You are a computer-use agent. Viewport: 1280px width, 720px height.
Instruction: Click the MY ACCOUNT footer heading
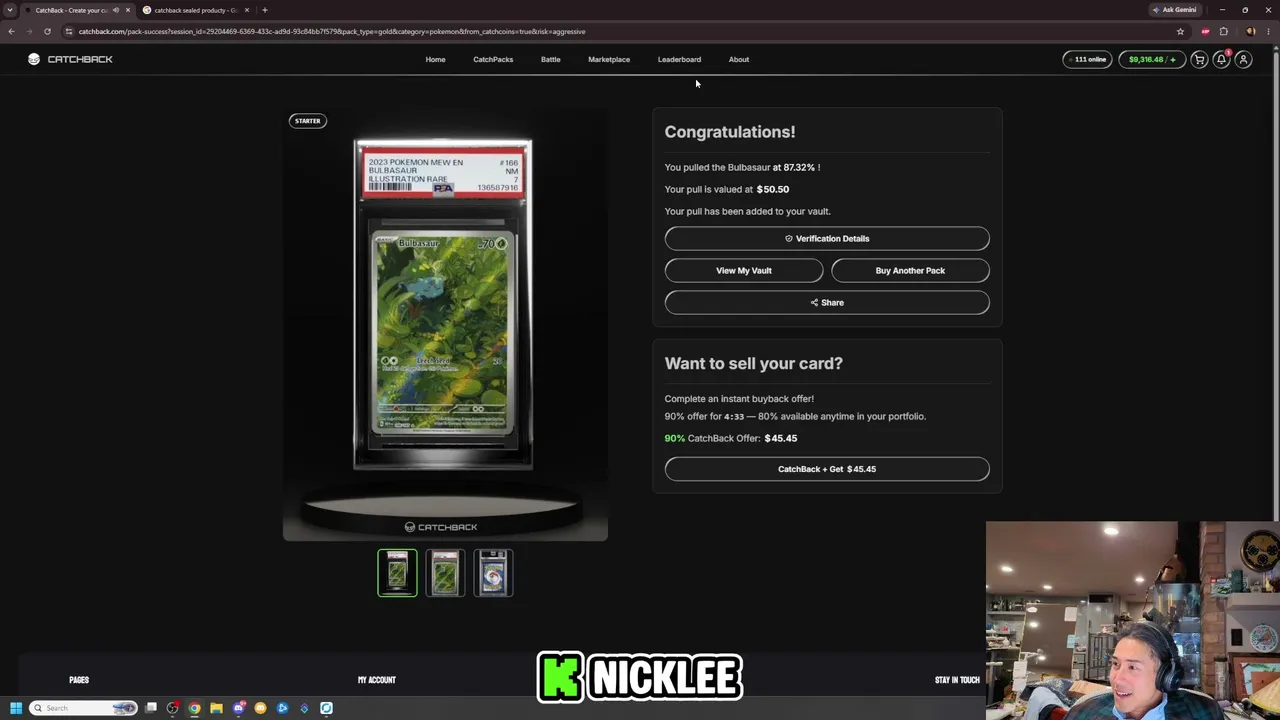click(377, 680)
